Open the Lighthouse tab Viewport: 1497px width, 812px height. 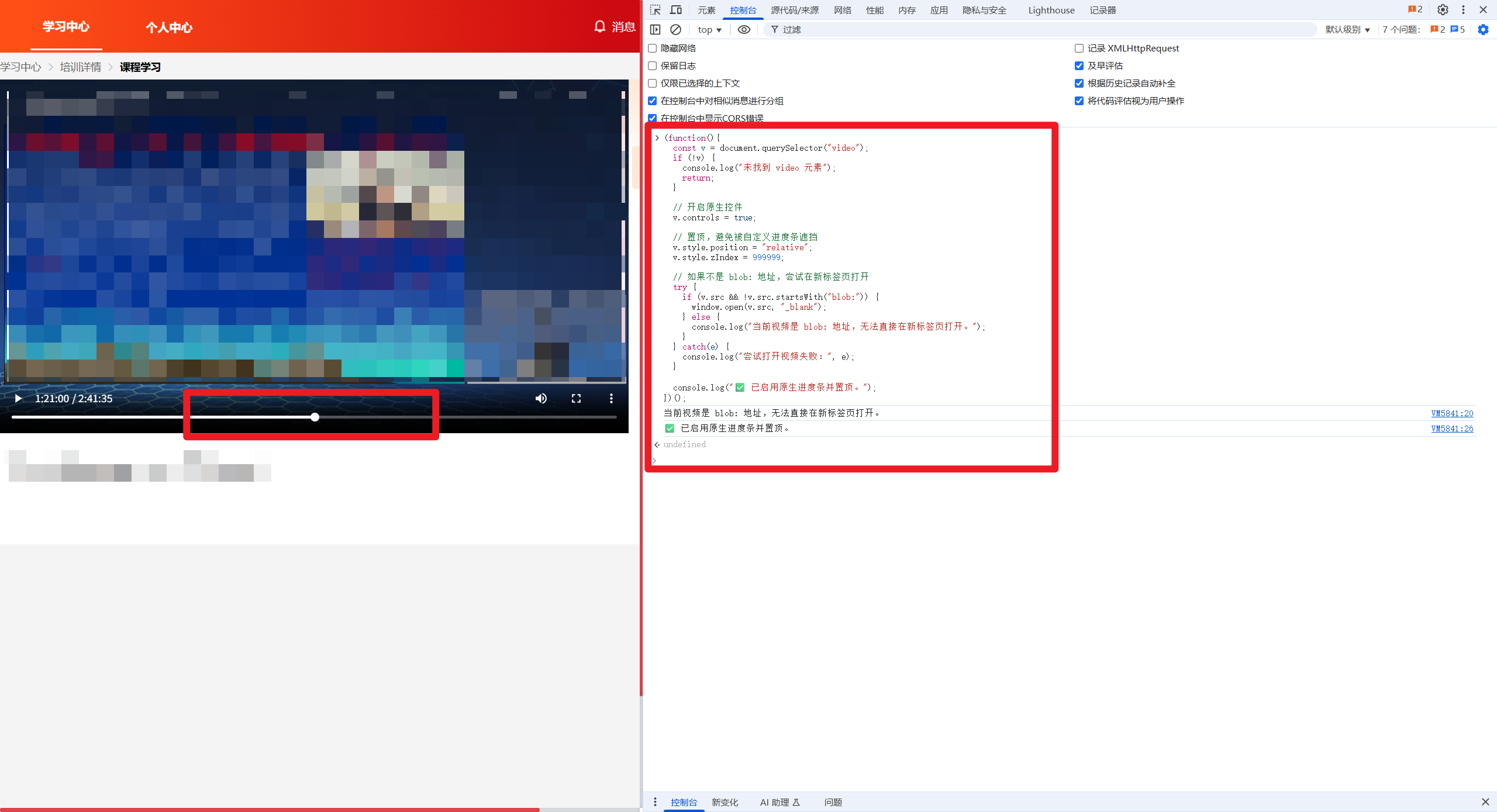pyautogui.click(x=1051, y=10)
